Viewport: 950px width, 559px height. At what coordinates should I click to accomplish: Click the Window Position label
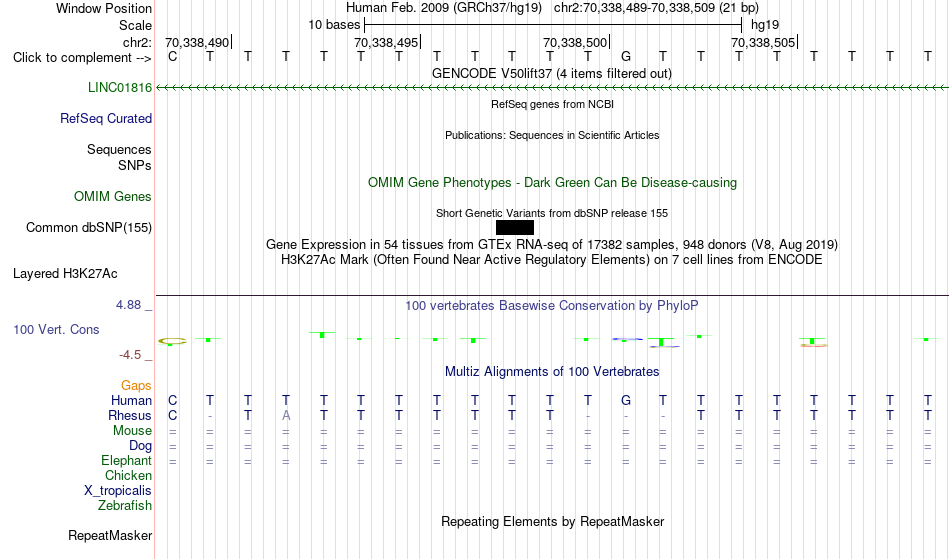(104, 8)
